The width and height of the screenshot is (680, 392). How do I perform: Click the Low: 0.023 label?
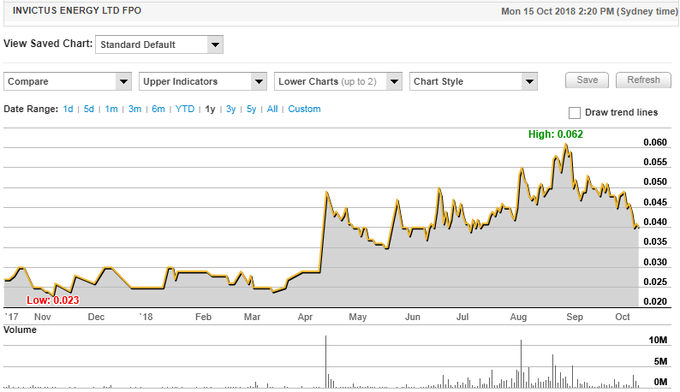pos(53,300)
